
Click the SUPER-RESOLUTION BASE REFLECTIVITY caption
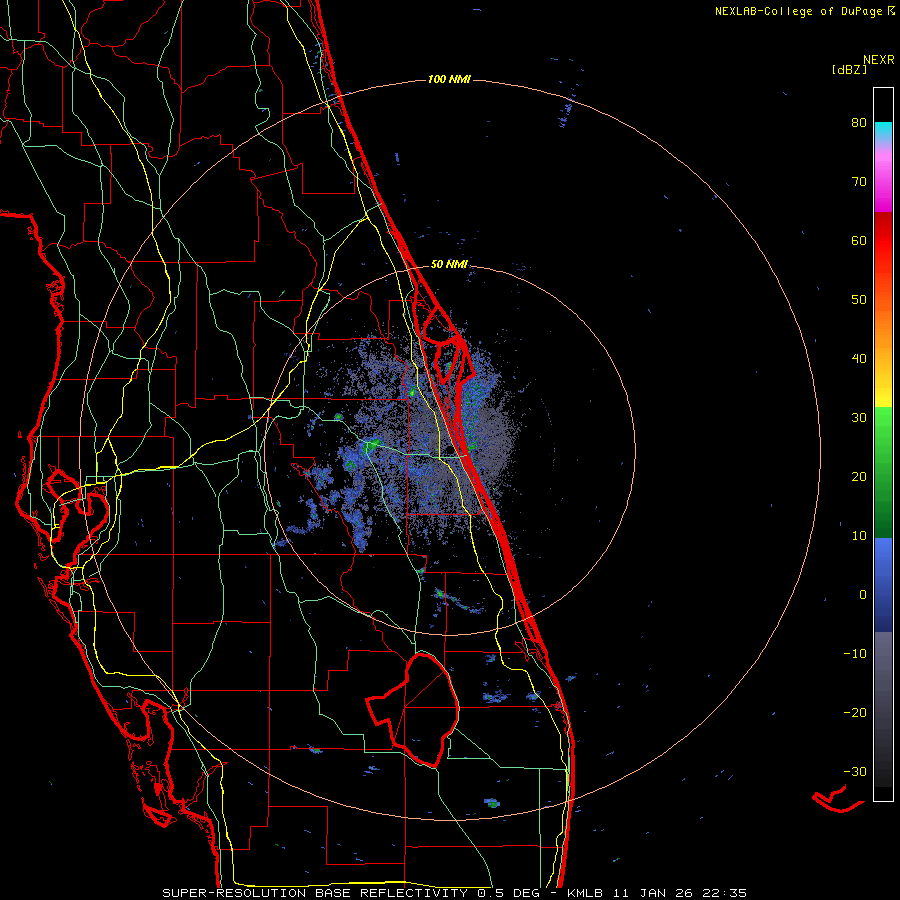point(315,893)
